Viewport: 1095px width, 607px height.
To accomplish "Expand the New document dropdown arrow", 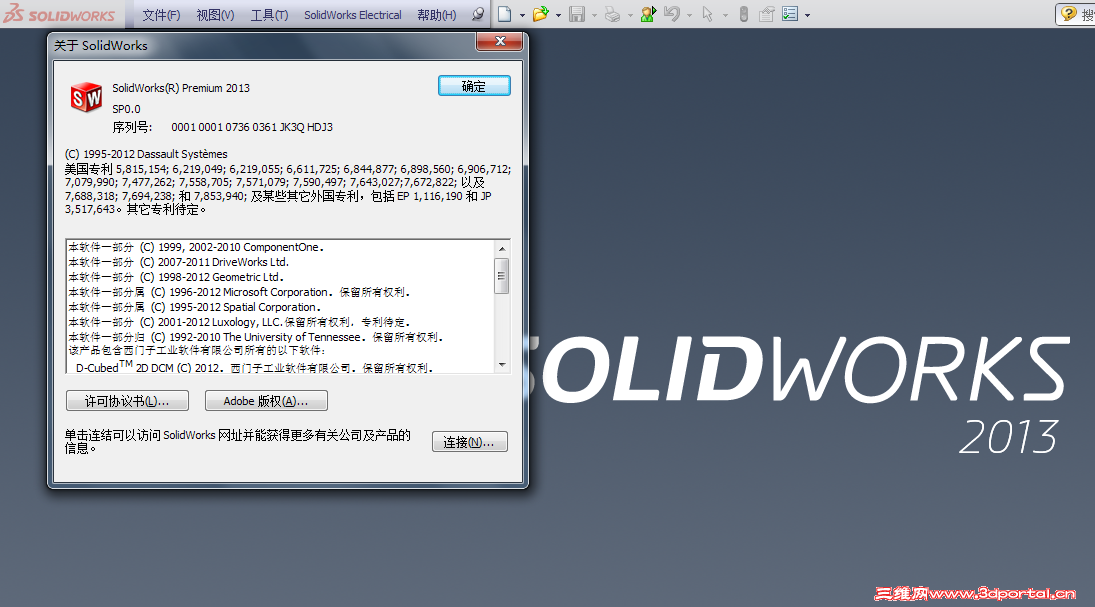I will (520, 13).
